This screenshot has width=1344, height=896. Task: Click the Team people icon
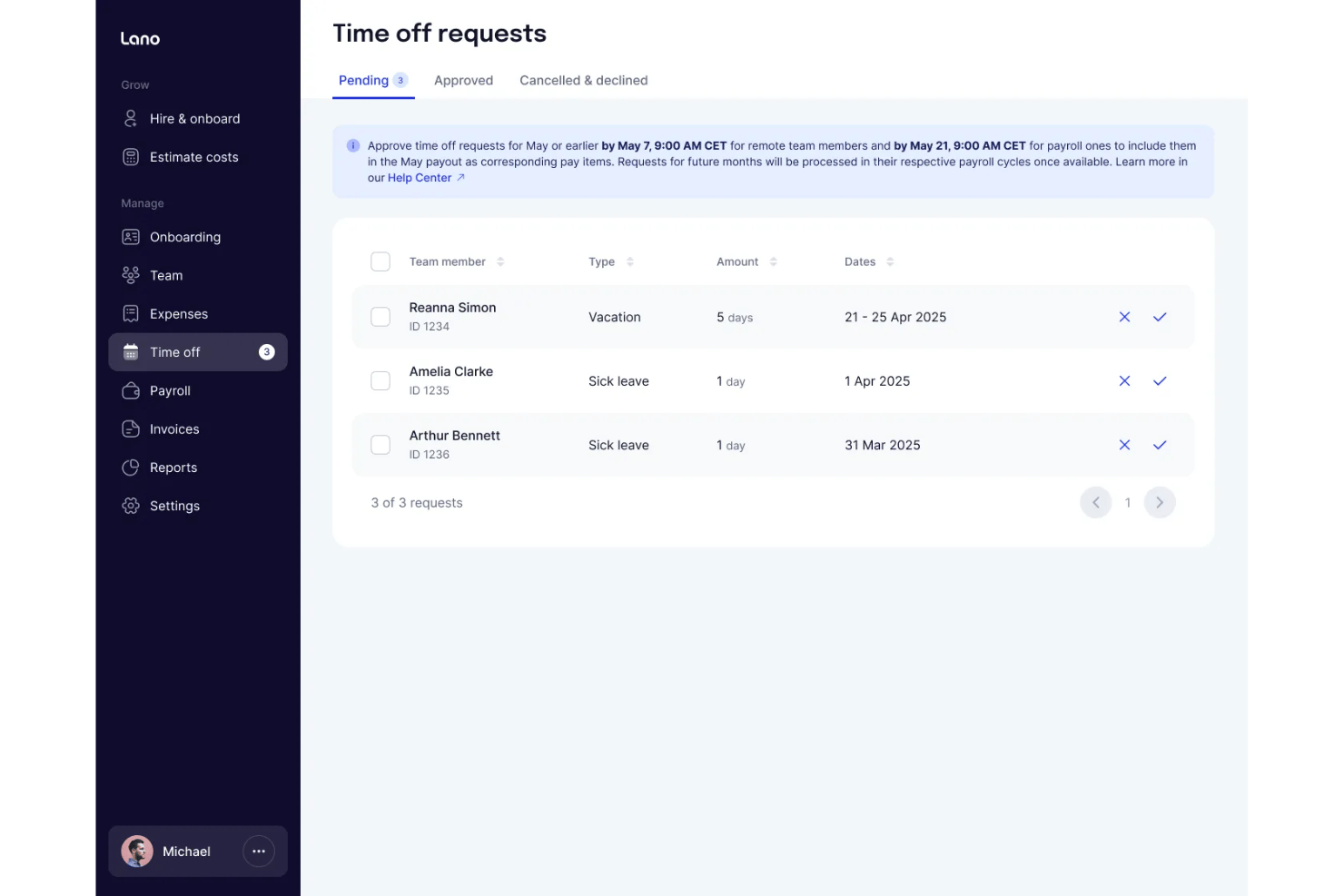point(131,275)
